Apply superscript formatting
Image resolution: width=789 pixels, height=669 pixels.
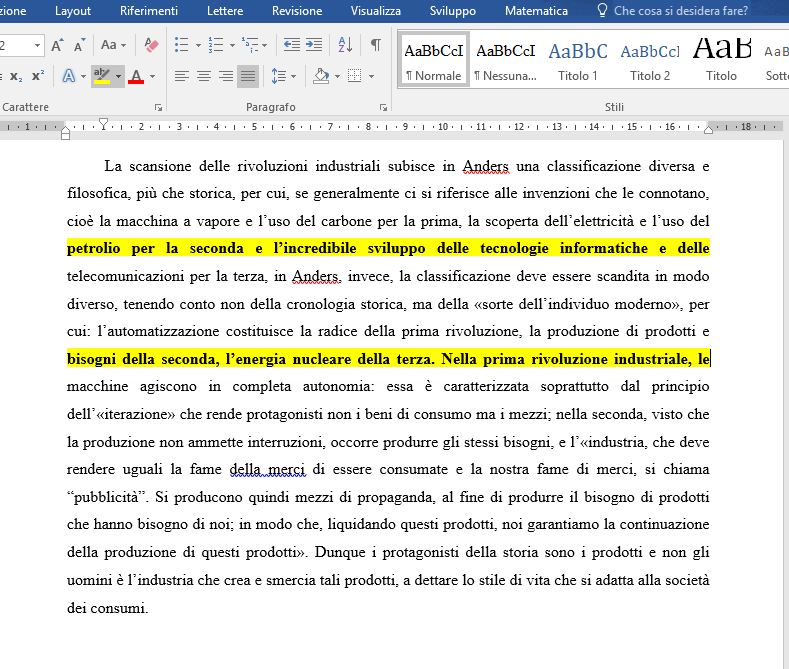point(38,76)
